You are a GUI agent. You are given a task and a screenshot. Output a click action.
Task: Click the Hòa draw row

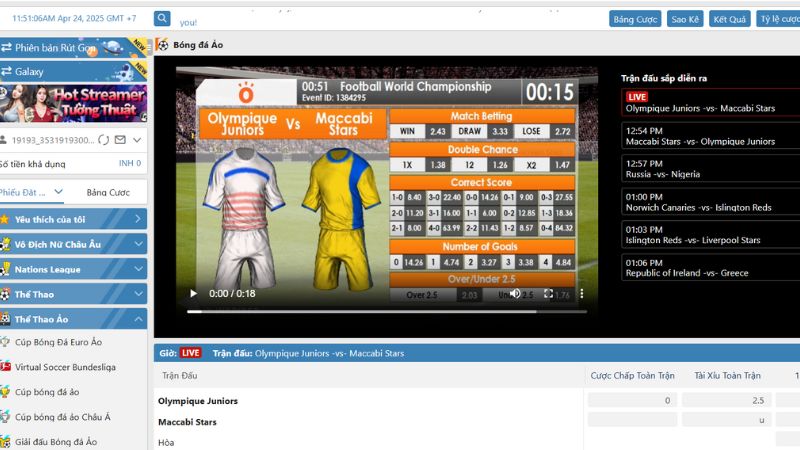click(x=166, y=442)
